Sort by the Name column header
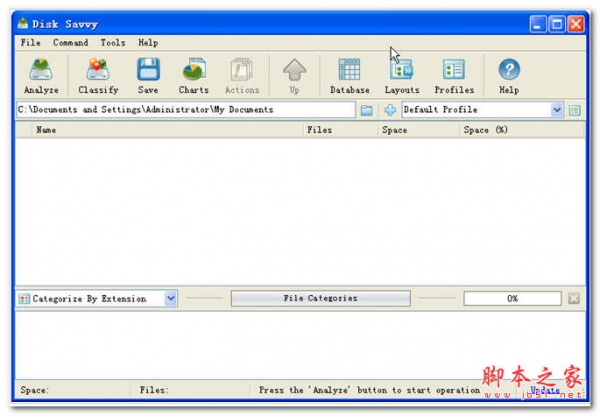Viewport: 600px width, 416px height. [168, 130]
